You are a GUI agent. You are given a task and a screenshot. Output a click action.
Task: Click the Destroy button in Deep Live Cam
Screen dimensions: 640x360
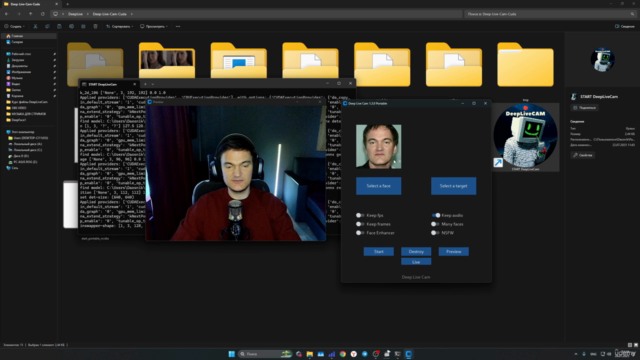click(x=416, y=251)
